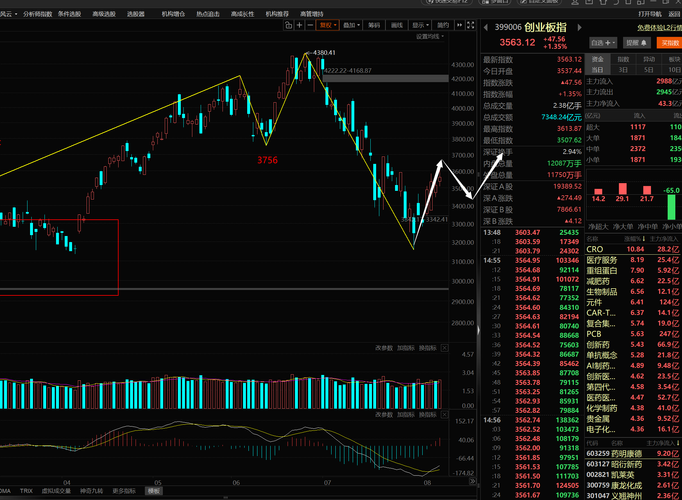Open 分析师指数 menu item
This screenshot has width=682, height=500.
click(x=37, y=14)
